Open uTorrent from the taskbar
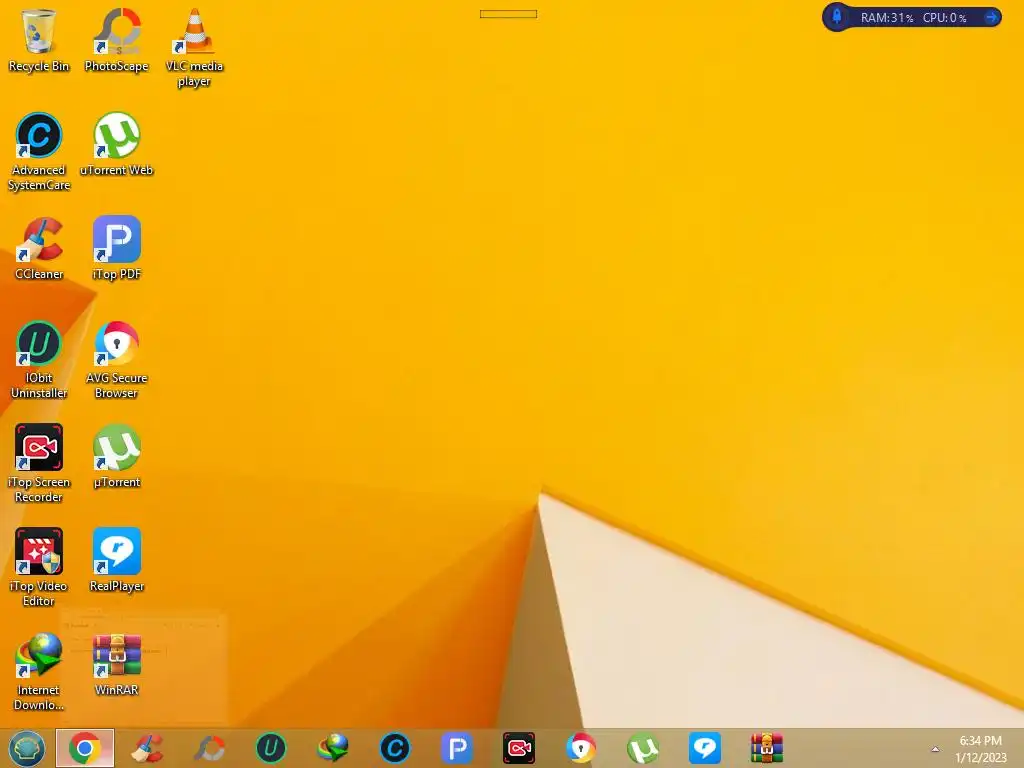 tap(643, 748)
